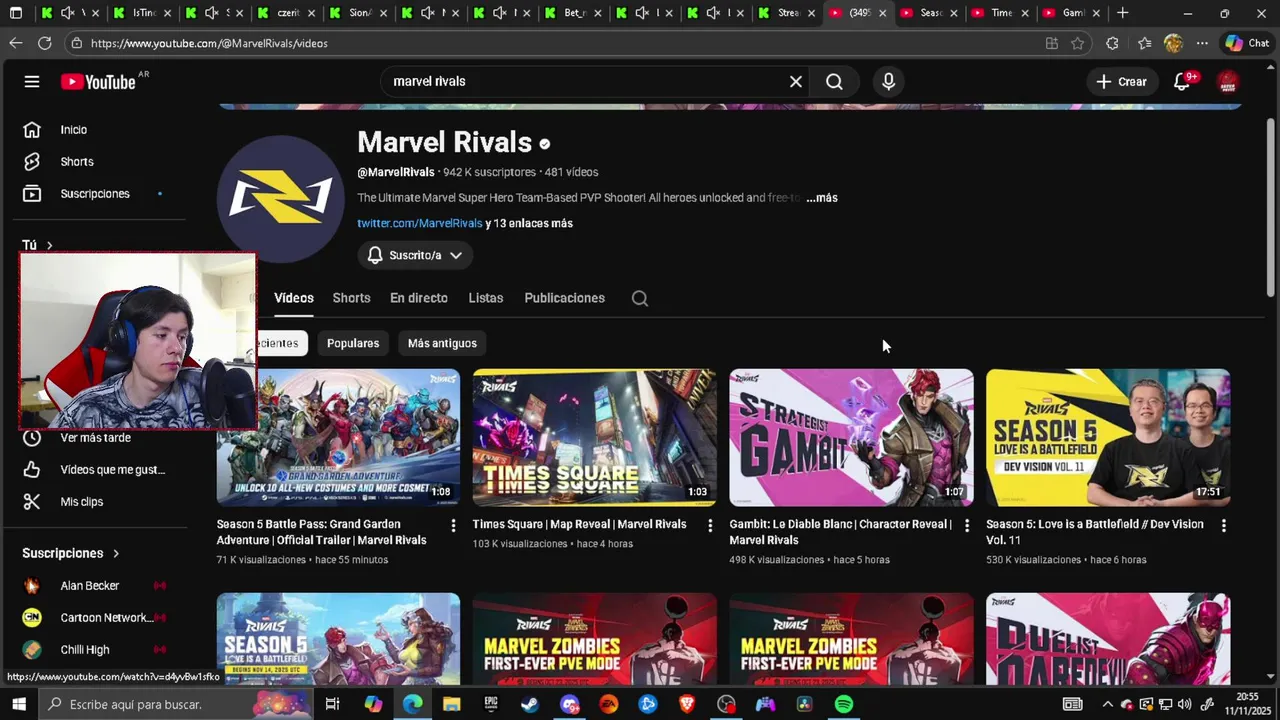Image resolution: width=1280 pixels, height=720 pixels.
Task: Click the Windows taskbar search box
Action: [175, 704]
